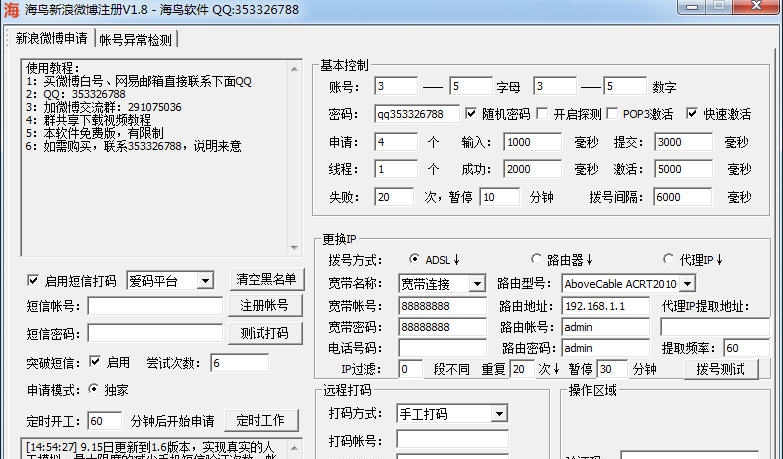Click the 海 app icon in title bar

[11, 9]
